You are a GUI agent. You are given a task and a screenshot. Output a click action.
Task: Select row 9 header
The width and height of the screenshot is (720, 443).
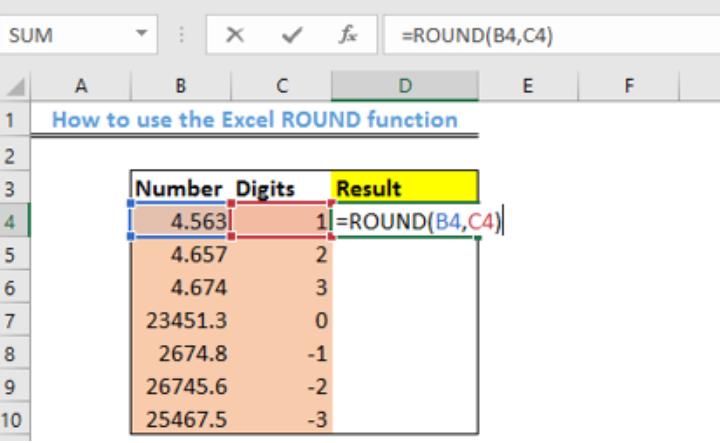[x=15, y=387]
